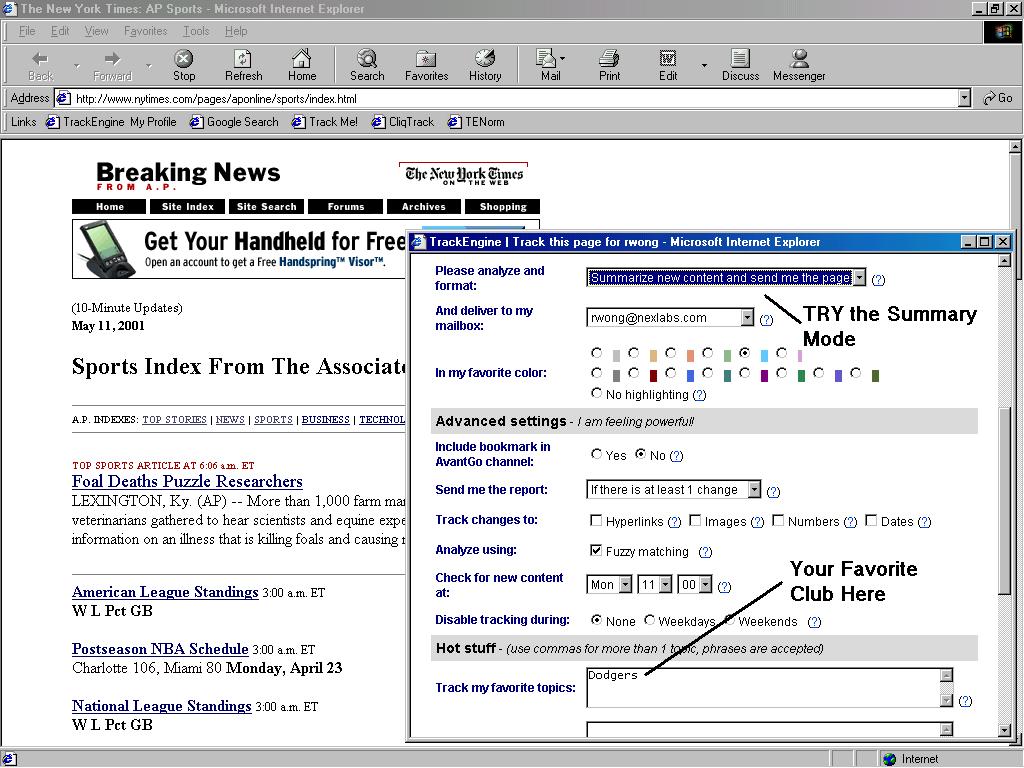Open the Send me the report dropdown

point(754,489)
